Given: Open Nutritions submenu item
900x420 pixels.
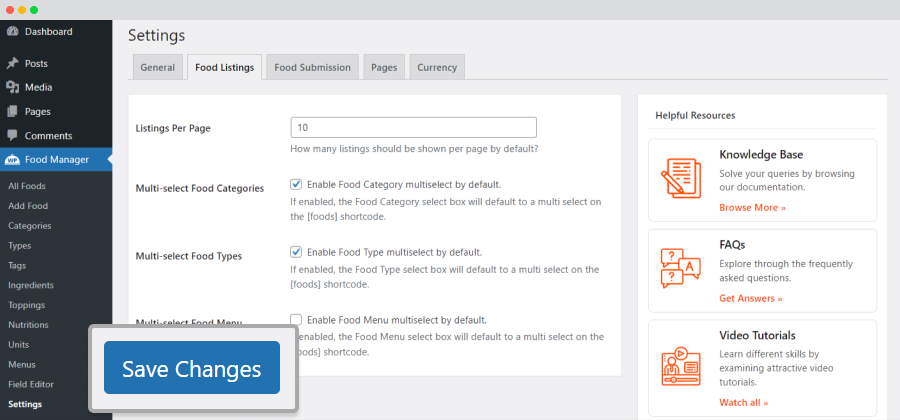Looking at the screenshot, I should pos(28,325).
